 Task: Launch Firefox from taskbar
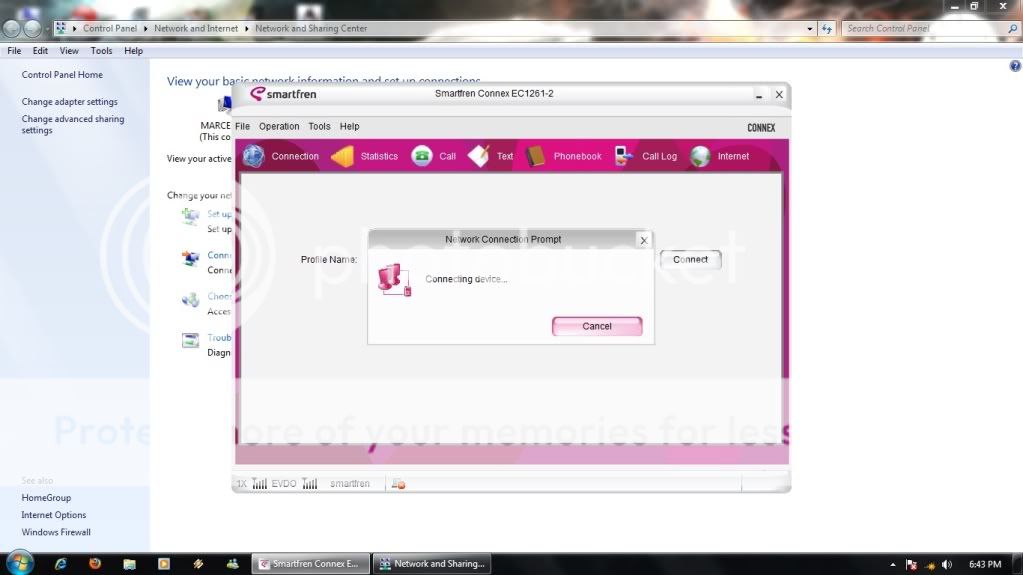(95, 563)
